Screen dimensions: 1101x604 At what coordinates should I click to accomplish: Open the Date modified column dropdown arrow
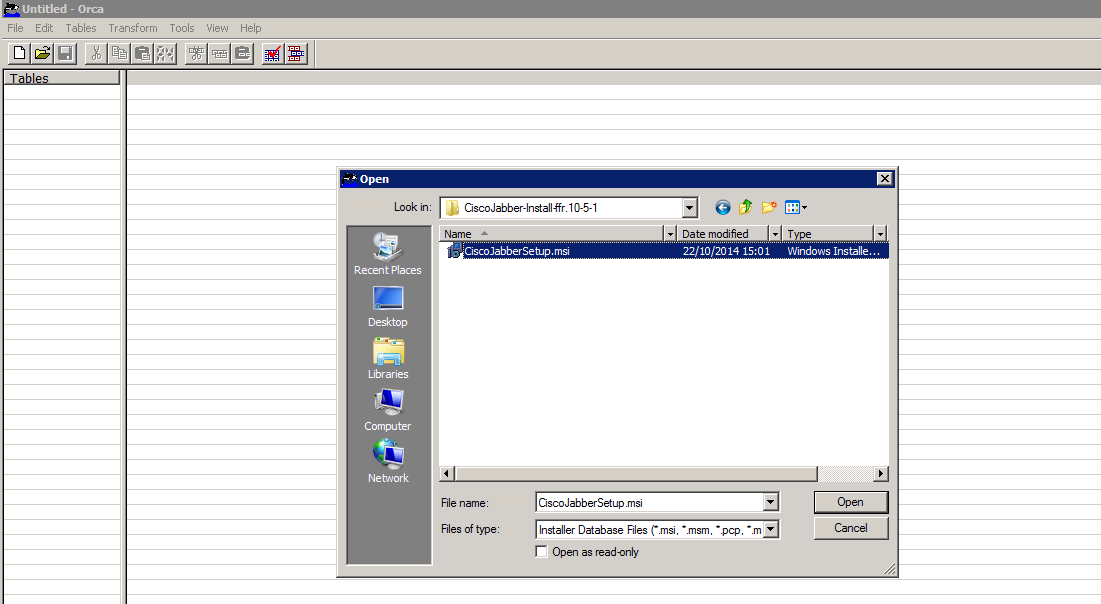pos(775,234)
